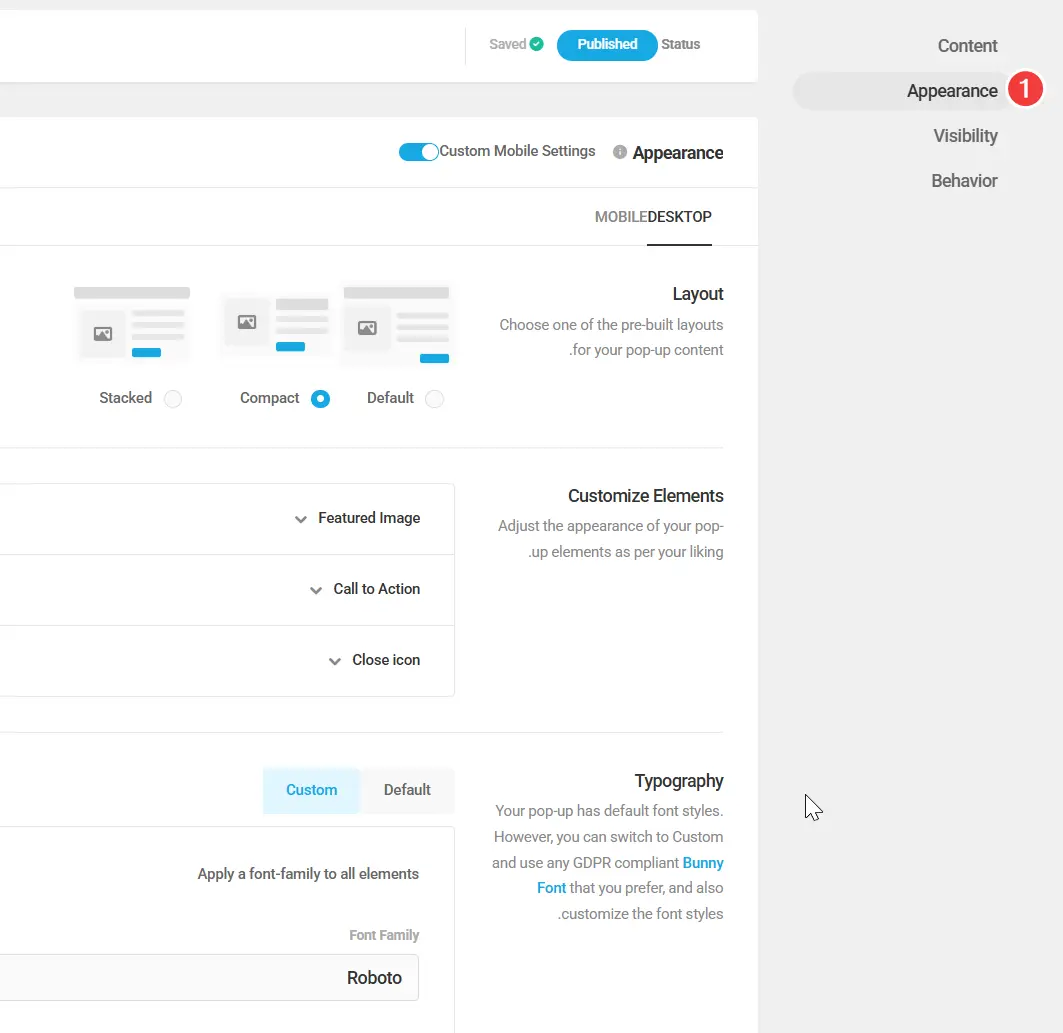Viewport: 1063px width, 1033px height.
Task: Open the Font Family dropdown showing Roboto
Action: [209, 977]
